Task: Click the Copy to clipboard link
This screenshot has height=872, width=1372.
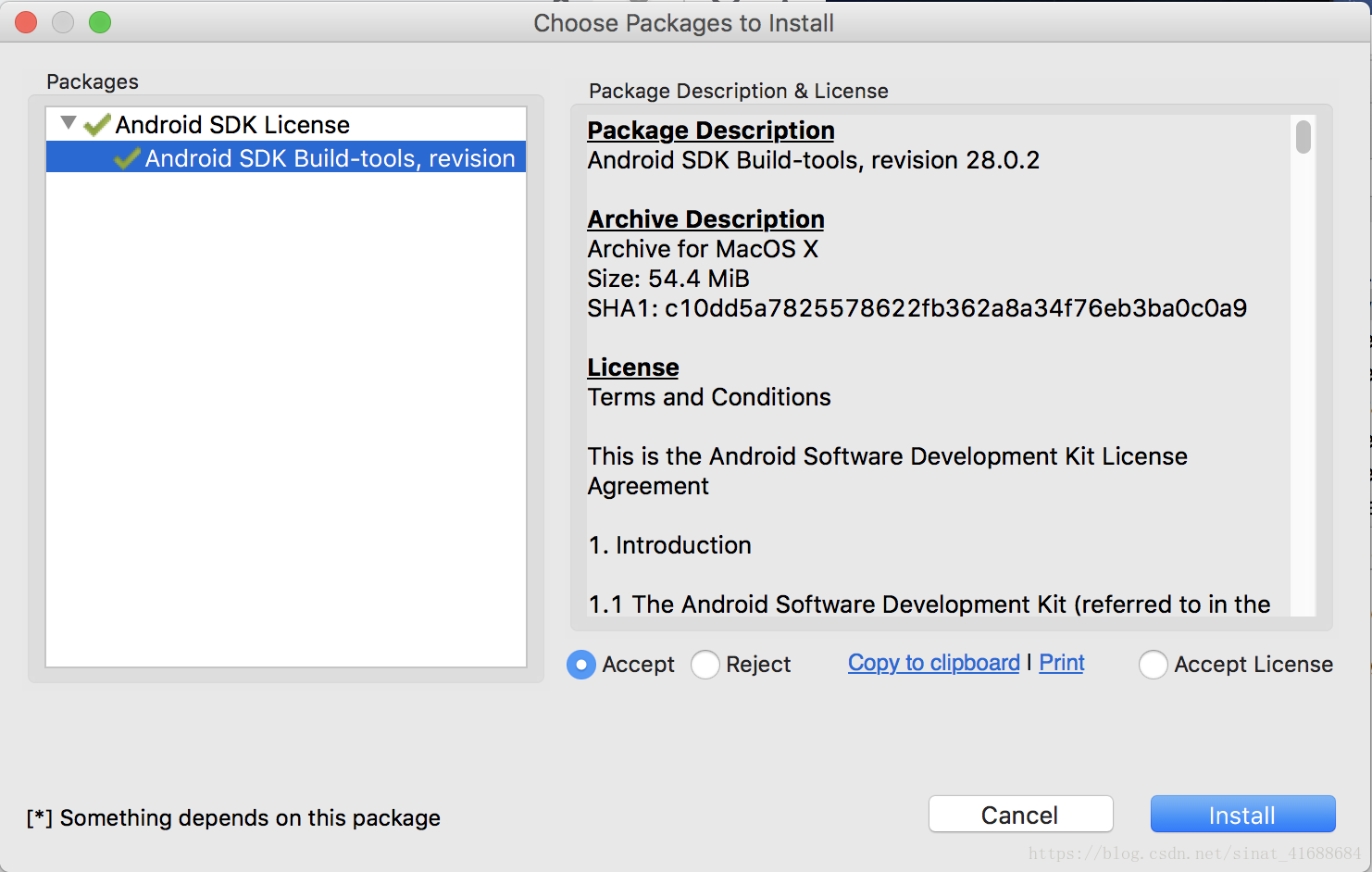Action: pyautogui.click(x=933, y=663)
